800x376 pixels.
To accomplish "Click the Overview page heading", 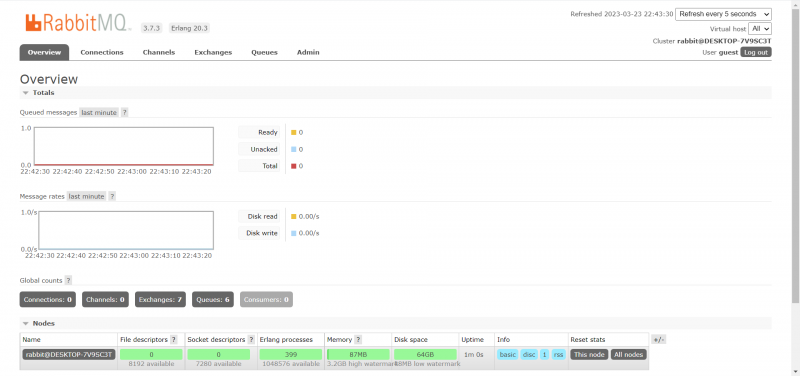I will pyautogui.click(x=49, y=79).
